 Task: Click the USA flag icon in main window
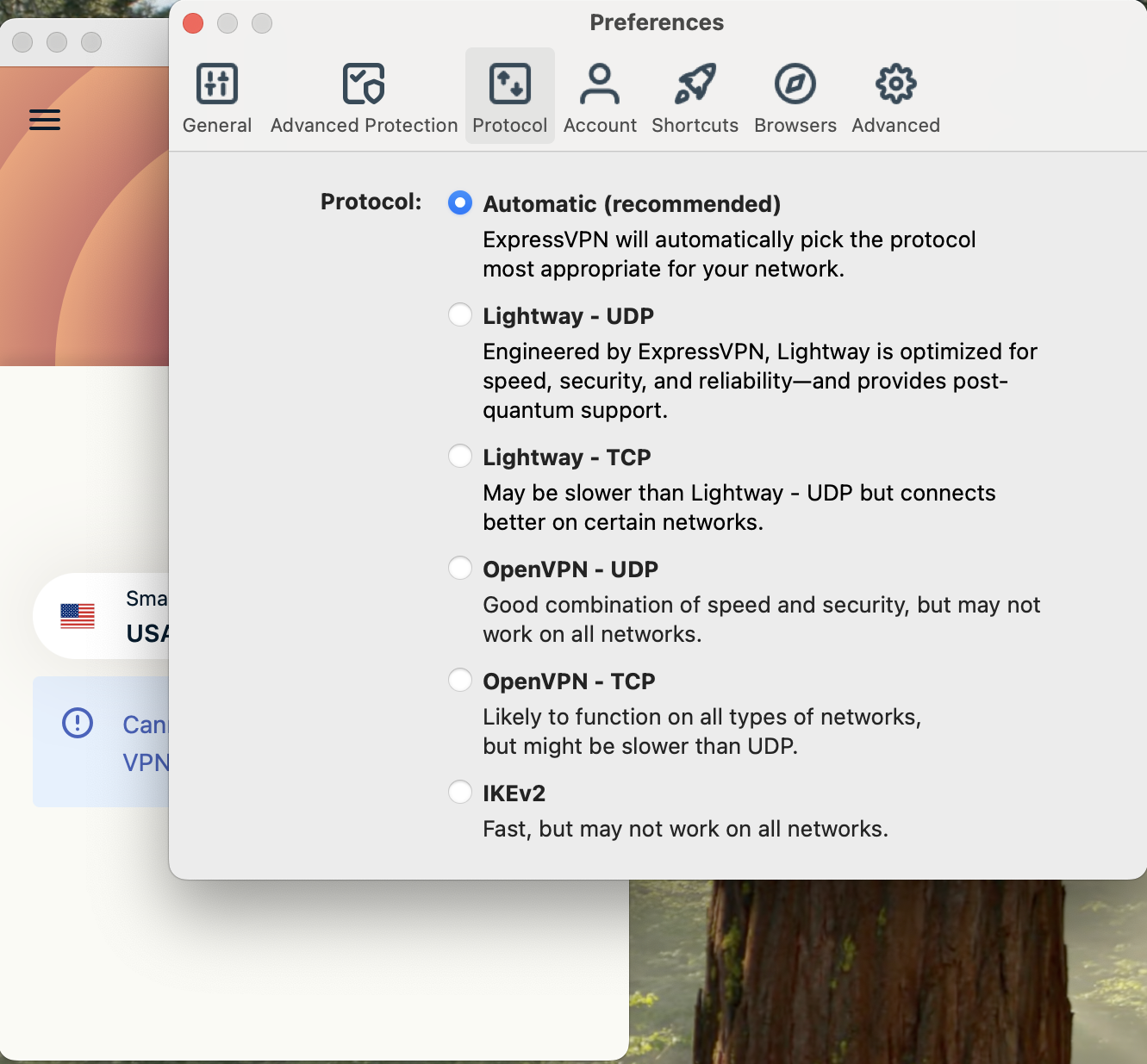tap(78, 616)
